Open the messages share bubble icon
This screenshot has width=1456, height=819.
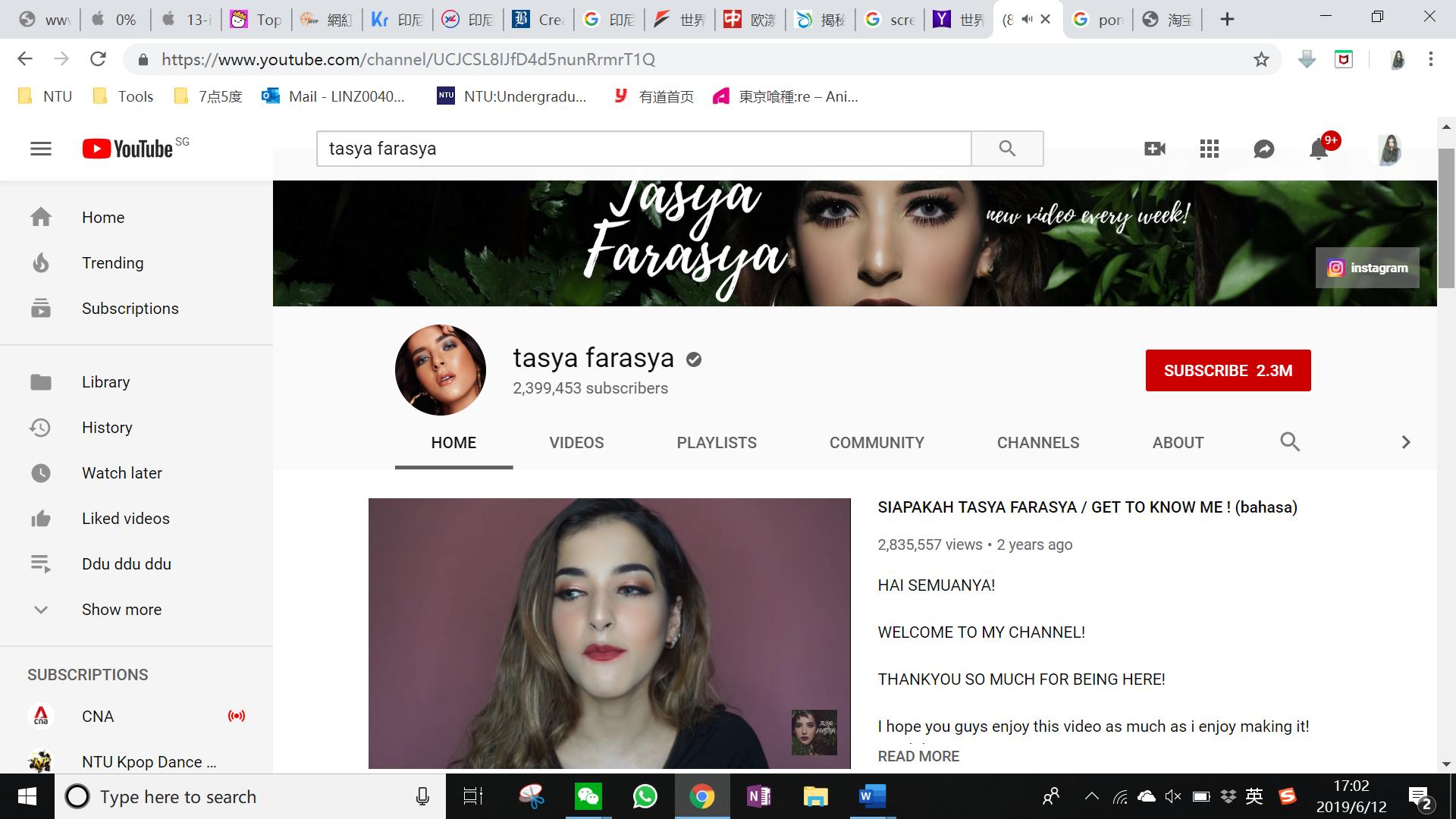point(1263,149)
